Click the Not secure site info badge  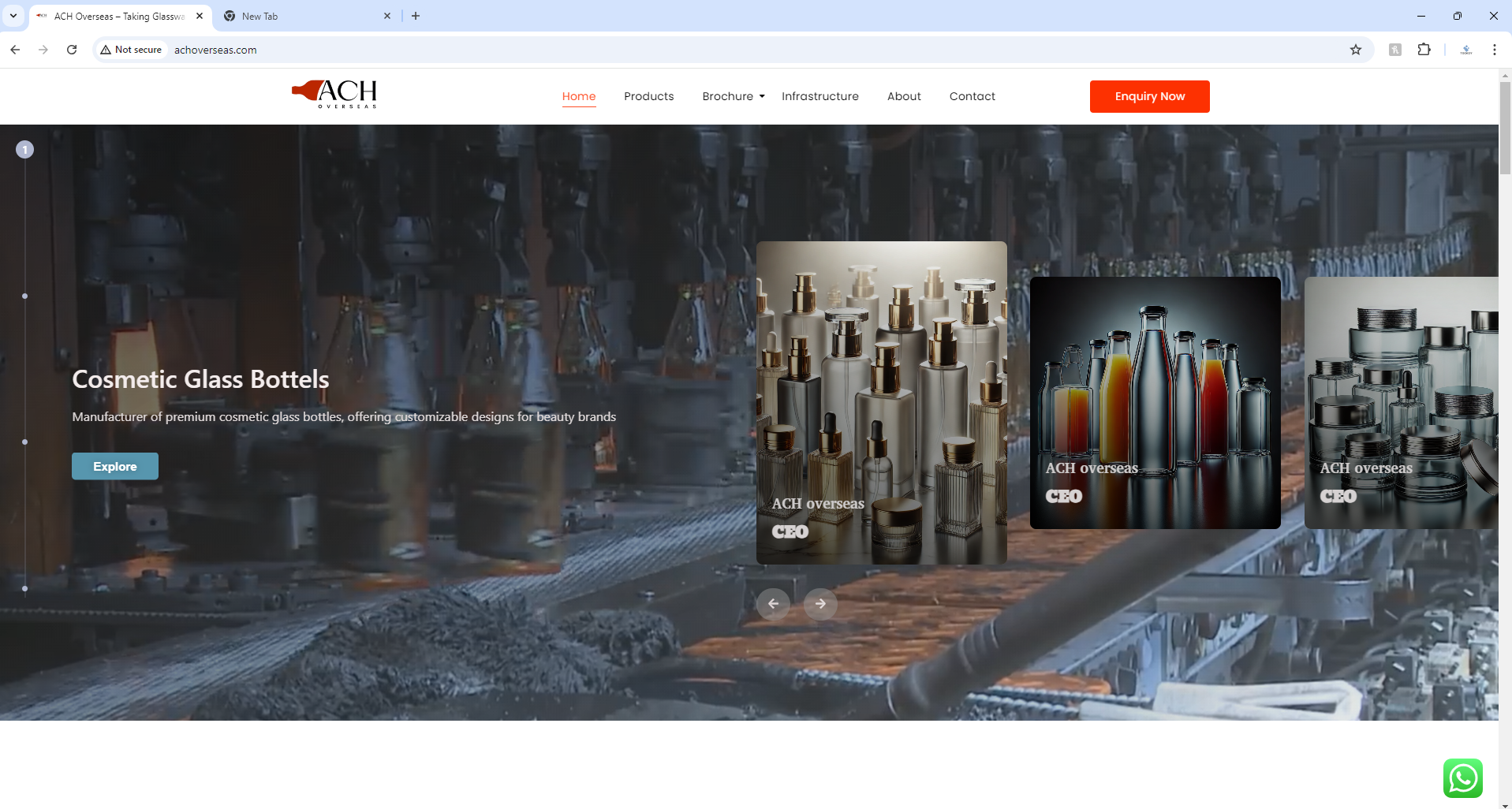click(131, 50)
